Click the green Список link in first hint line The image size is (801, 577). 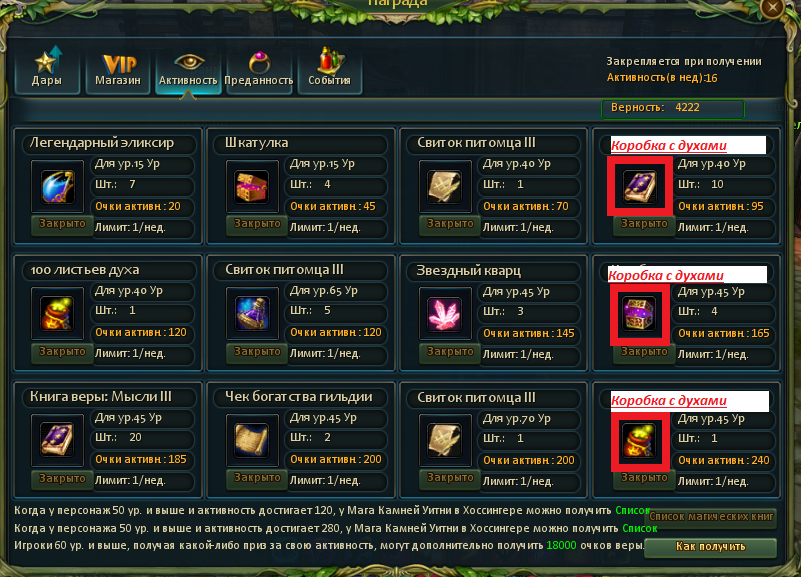point(632,511)
